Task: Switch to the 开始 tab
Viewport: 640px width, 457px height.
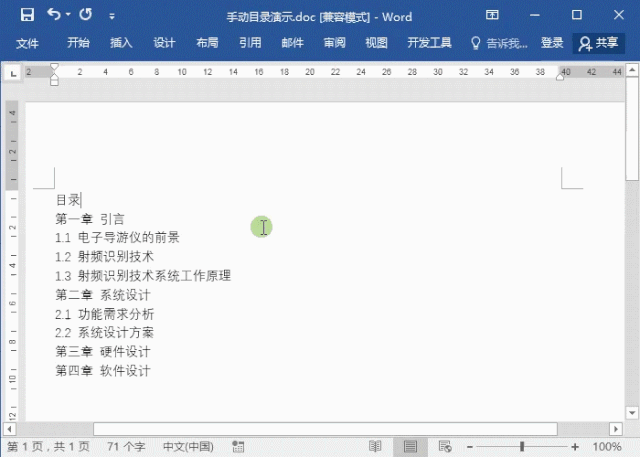Action: click(78, 43)
